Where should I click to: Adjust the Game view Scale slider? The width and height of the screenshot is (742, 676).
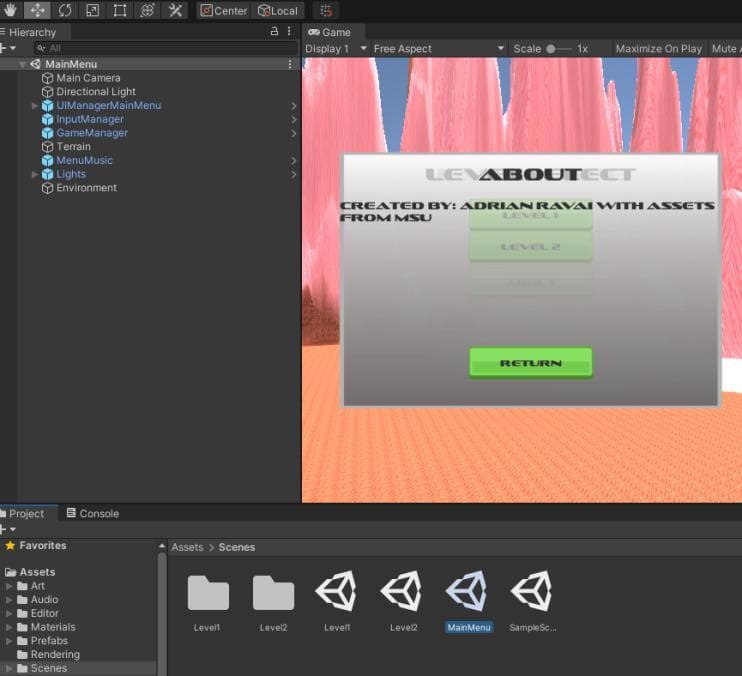(x=558, y=48)
